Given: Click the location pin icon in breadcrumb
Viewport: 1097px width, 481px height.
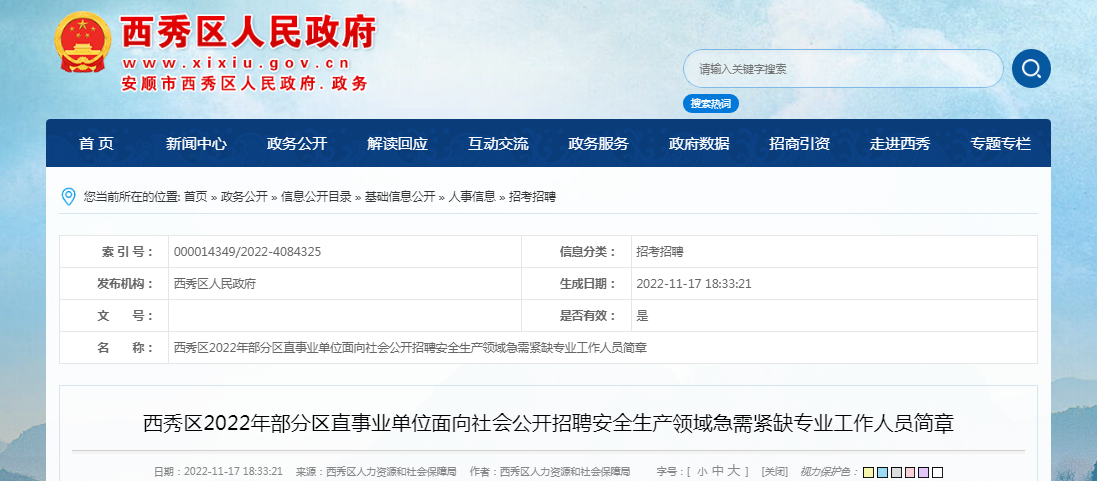Looking at the screenshot, I should [x=68, y=196].
